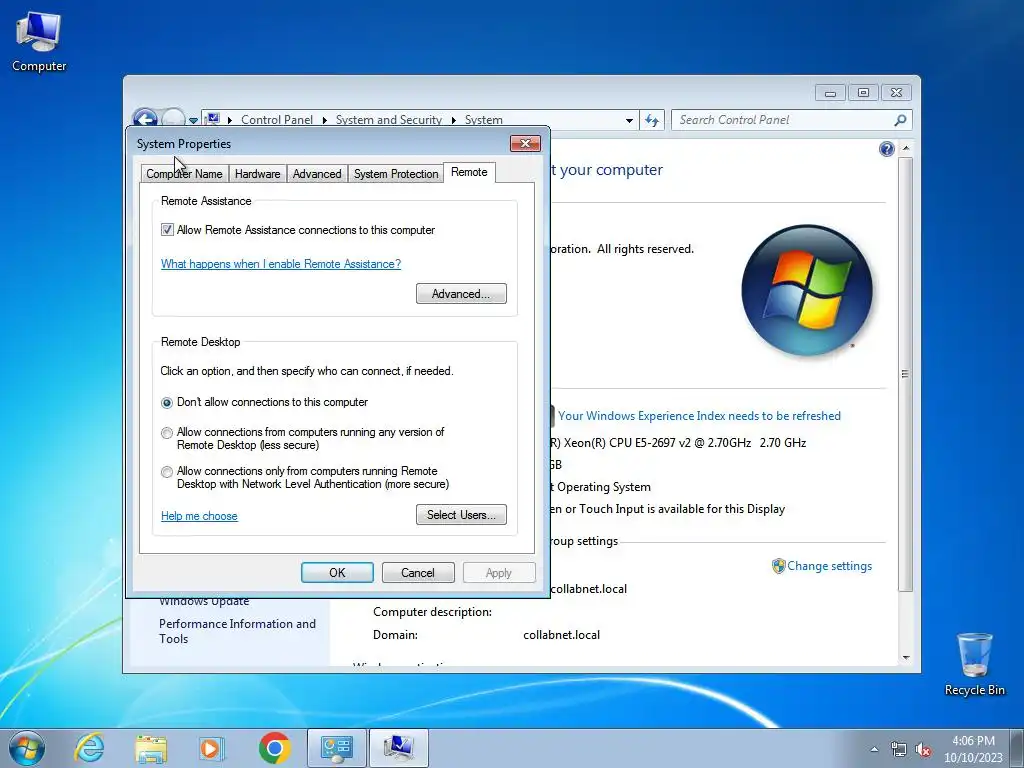Click the System breadcrumb in address bar
1024x768 pixels.
pos(483,120)
